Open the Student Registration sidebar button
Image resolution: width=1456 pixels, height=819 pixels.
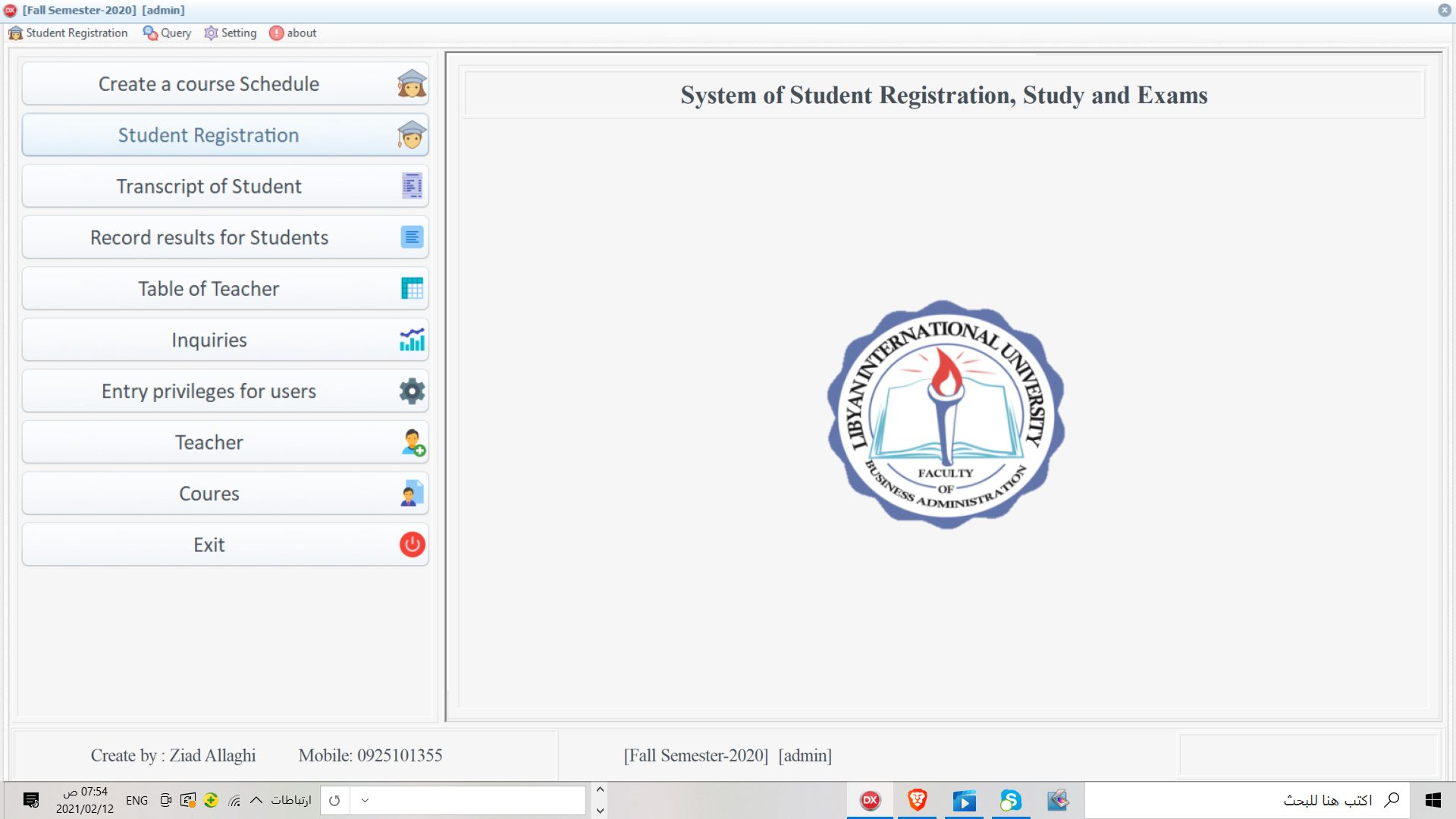[x=225, y=135]
